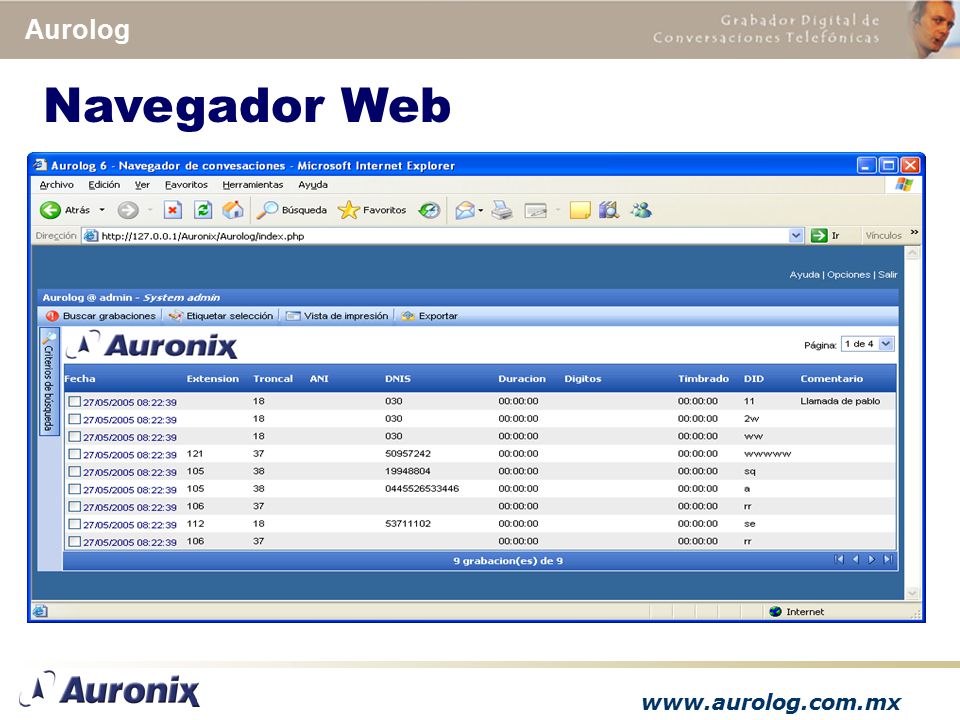
Task: Check the recording row with DNIS 53711102
Action: (x=75, y=524)
